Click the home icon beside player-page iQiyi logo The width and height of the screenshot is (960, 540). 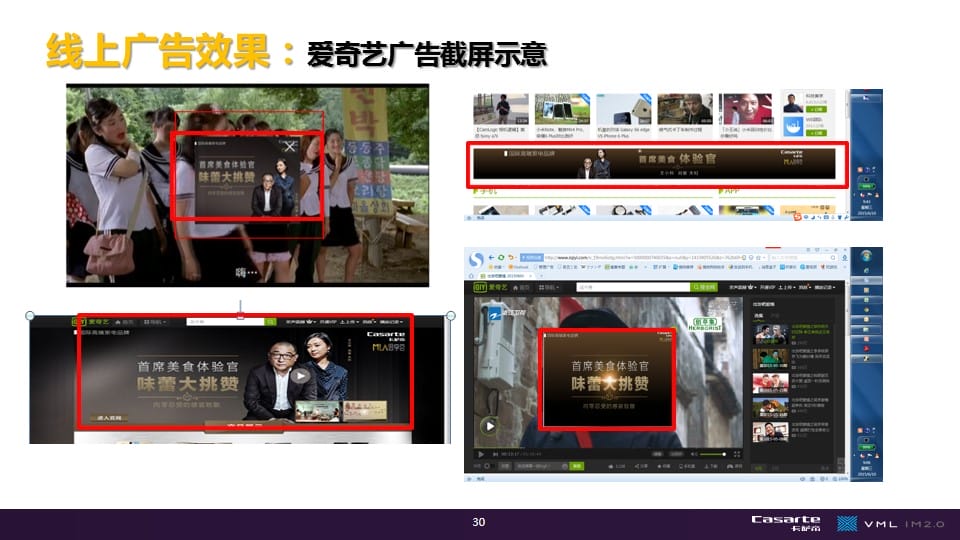[516, 287]
